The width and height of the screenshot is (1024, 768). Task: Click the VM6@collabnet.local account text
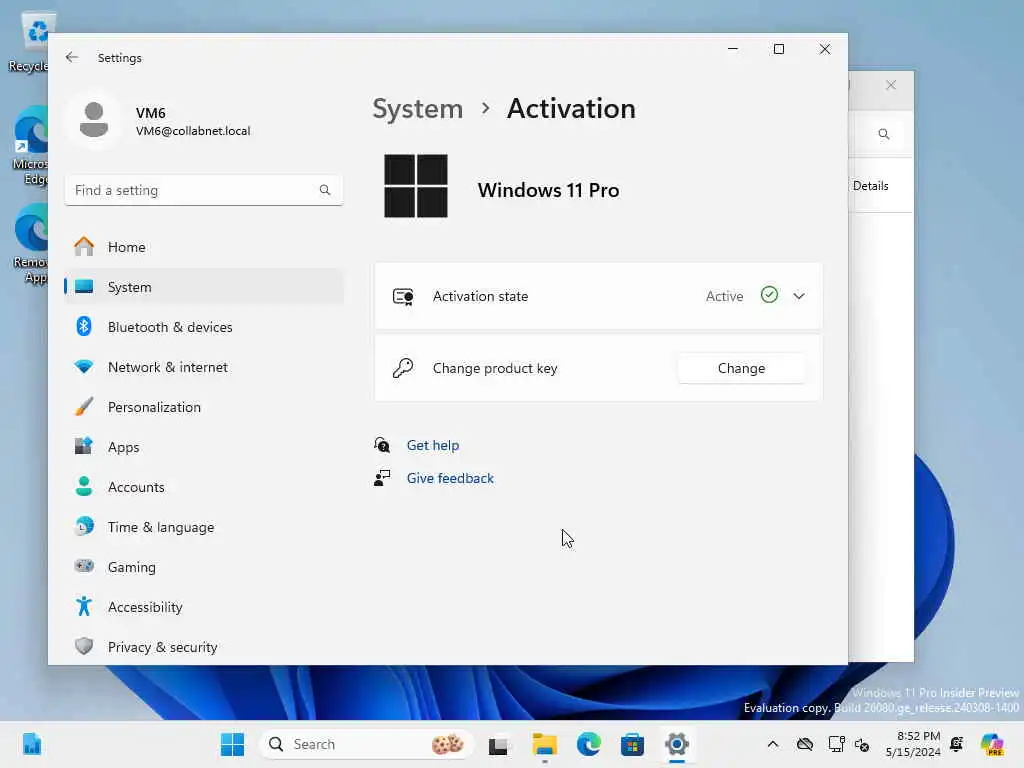(193, 131)
